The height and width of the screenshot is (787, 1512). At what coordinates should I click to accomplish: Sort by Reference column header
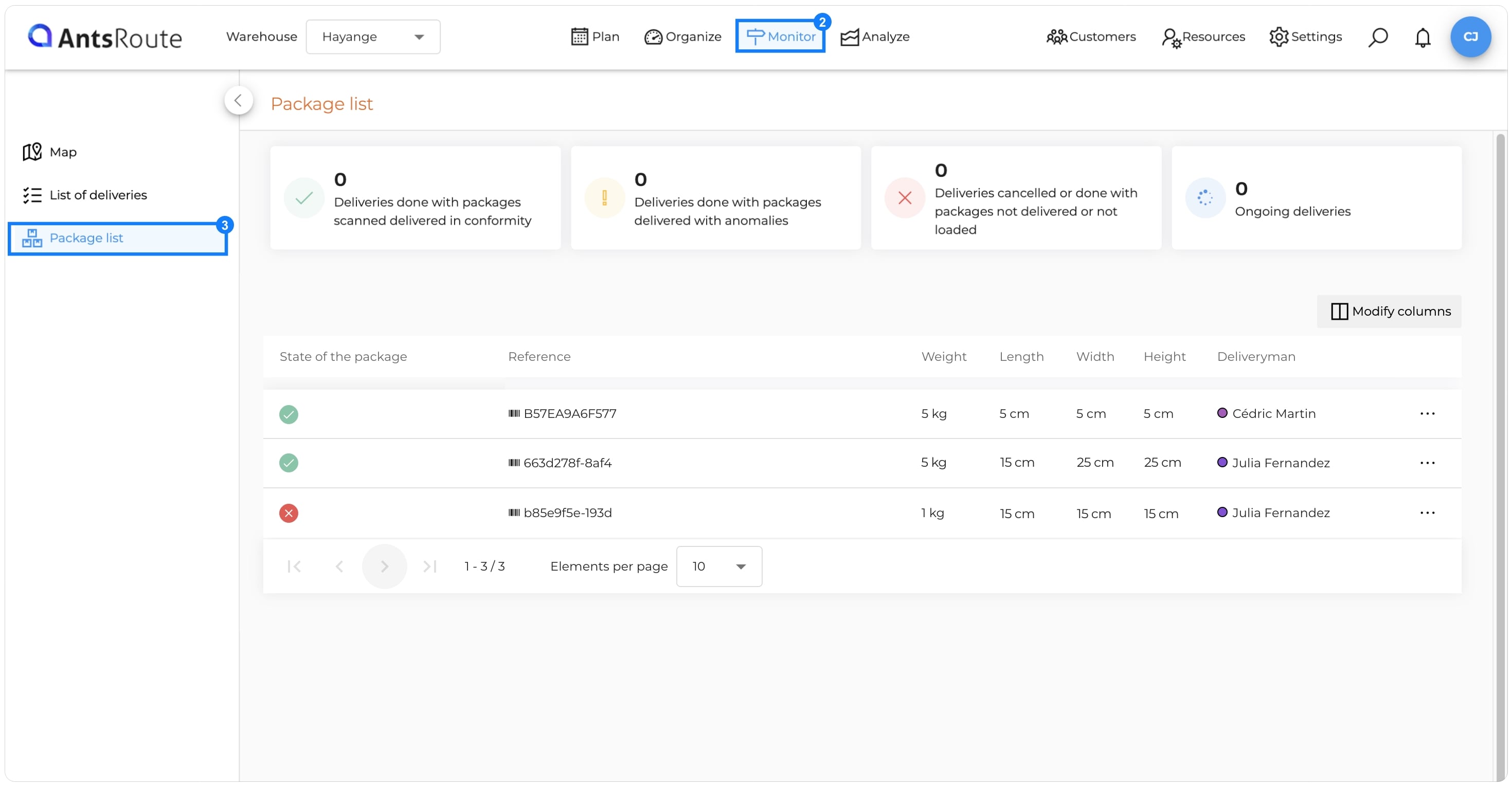click(539, 356)
